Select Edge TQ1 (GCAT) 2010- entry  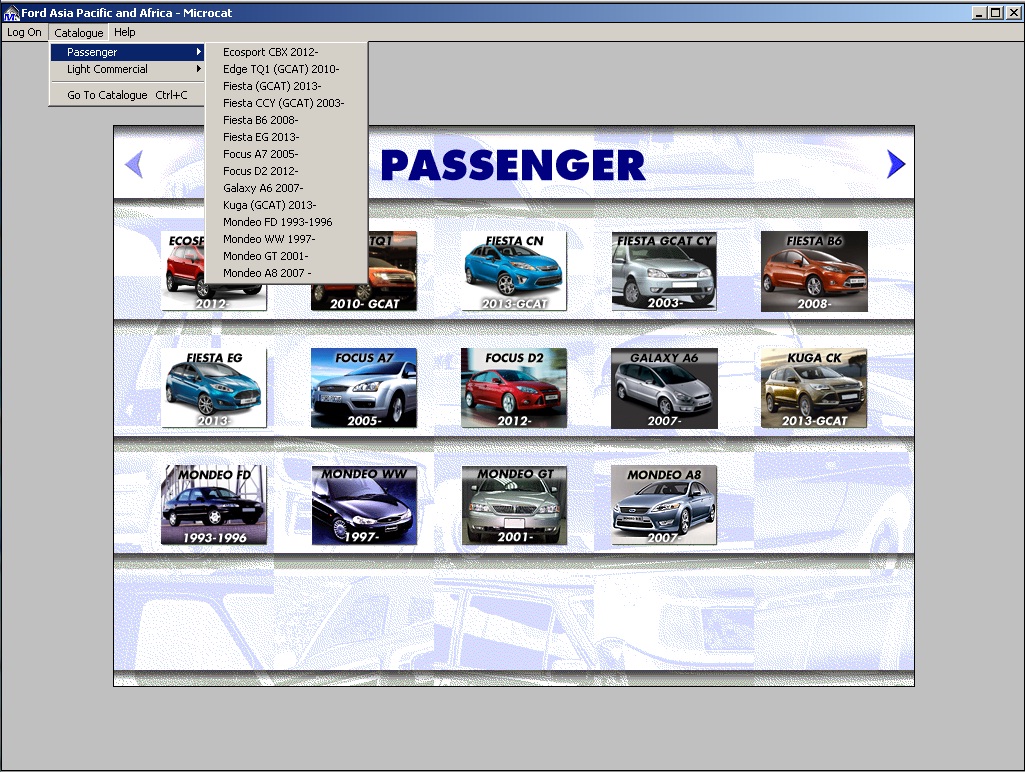[286, 69]
